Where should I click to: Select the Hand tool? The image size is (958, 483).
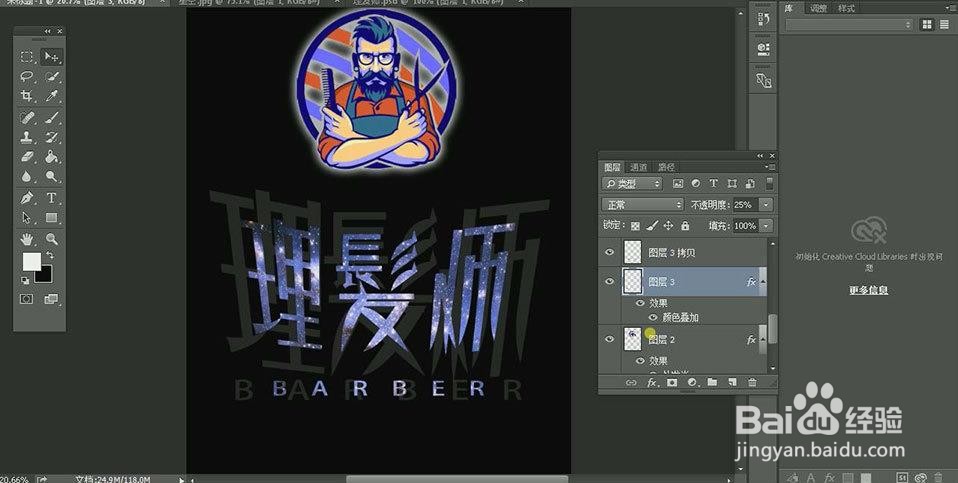point(26,239)
